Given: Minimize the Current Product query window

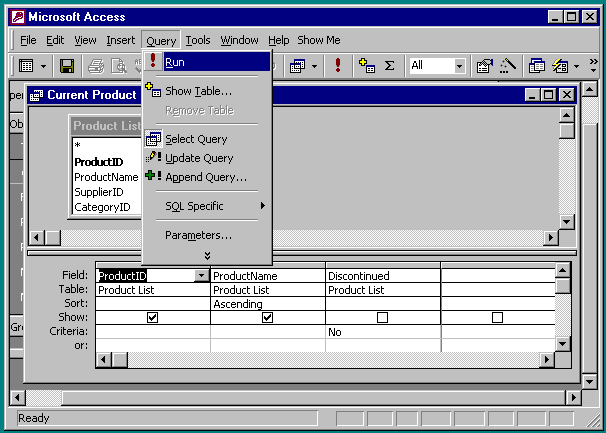Looking at the screenshot, I should click(x=532, y=95).
